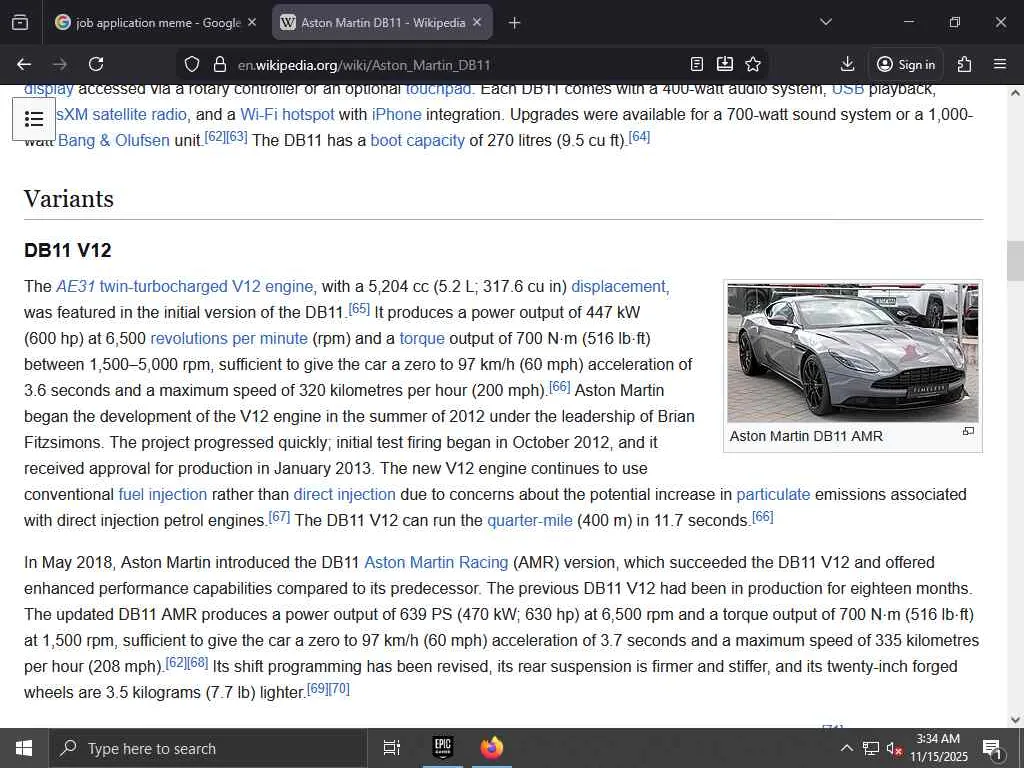Open the torque article link
Viewport: 1024px width, 768px height.
pos(422,339)
